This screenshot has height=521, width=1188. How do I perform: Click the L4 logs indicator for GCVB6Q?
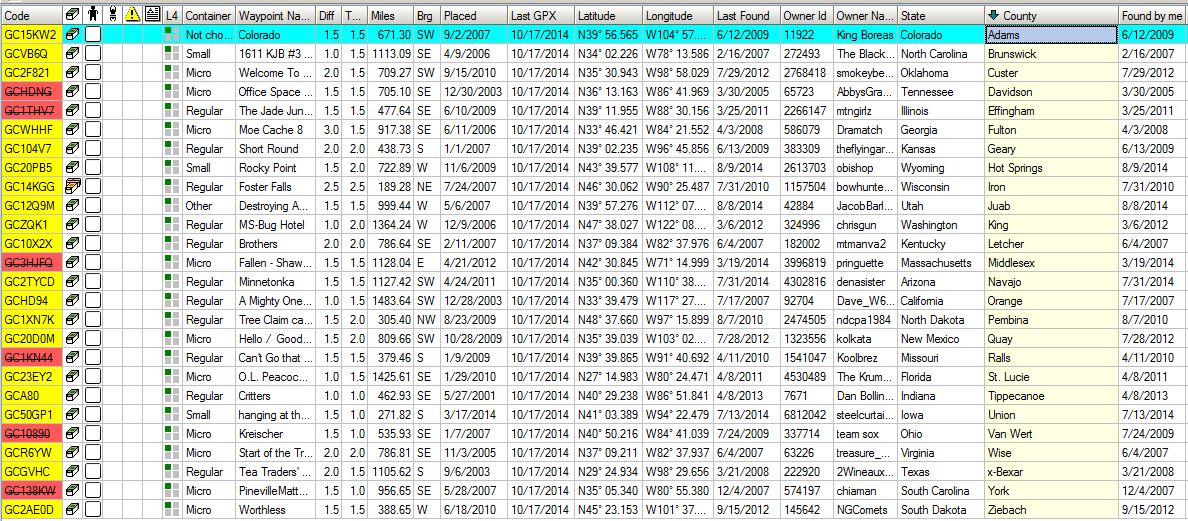coord(171,54)
